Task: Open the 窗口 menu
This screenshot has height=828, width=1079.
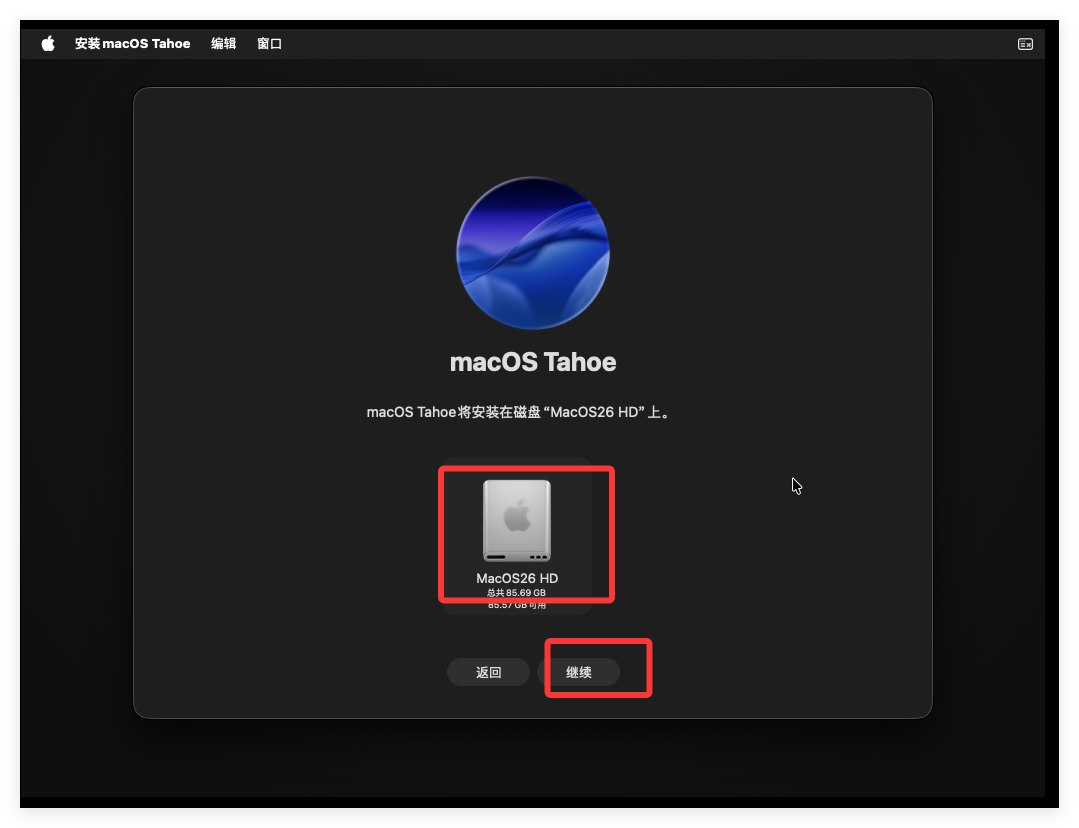Action: pyautogui.click(x=269, y=44)
